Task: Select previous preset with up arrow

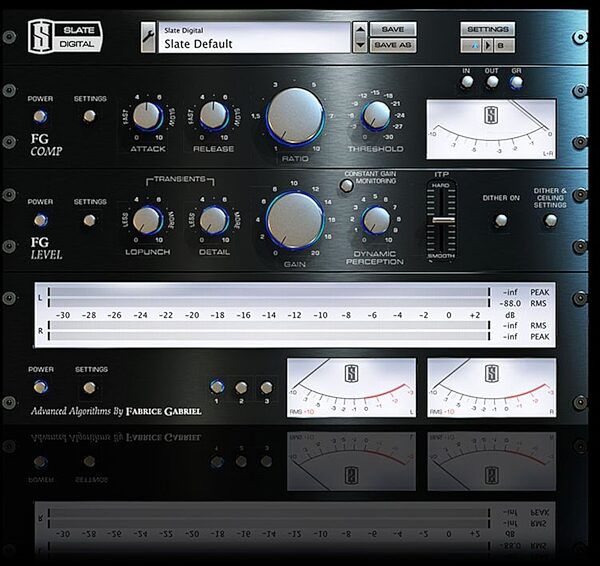Action: point(360,29)
